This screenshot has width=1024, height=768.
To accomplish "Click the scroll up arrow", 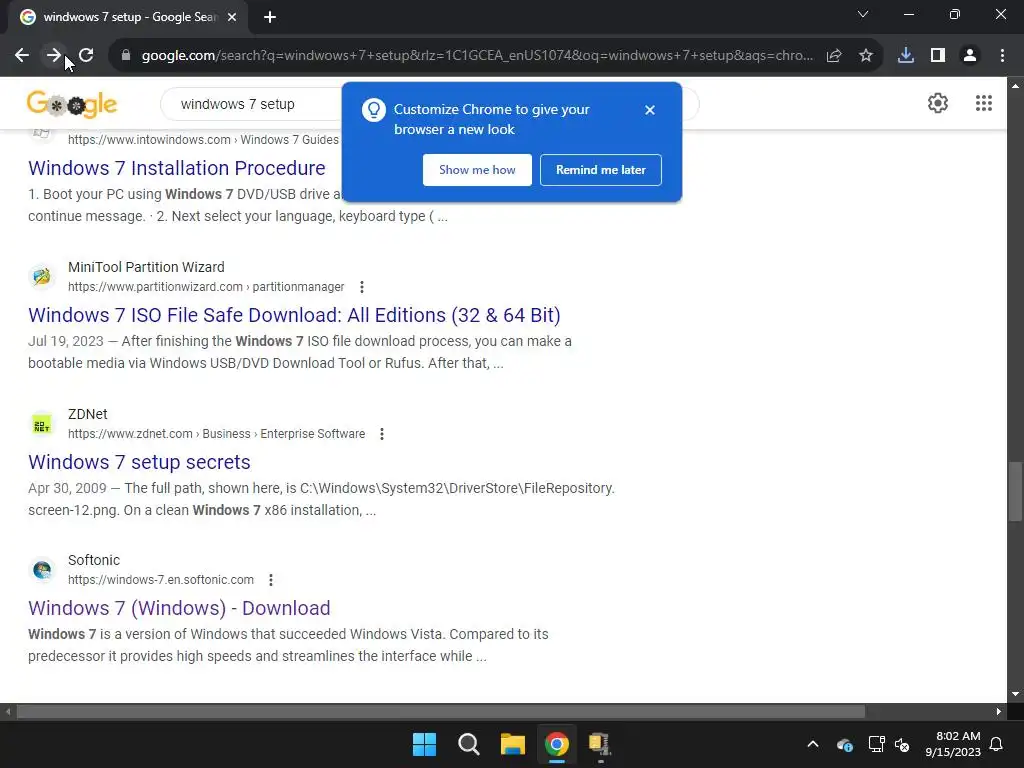I will pos(1015,86).
